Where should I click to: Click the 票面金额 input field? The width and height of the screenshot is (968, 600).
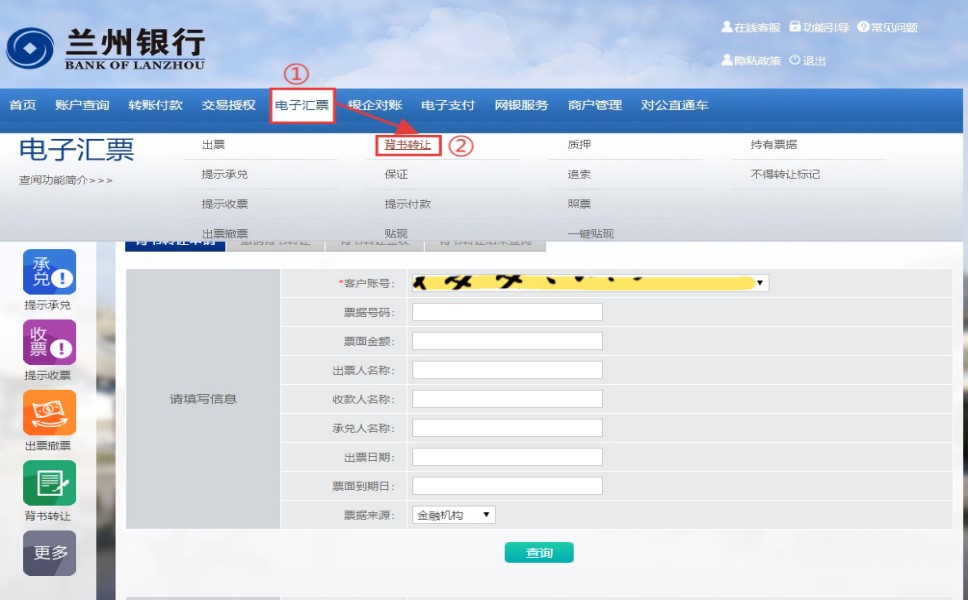click(507, 341)
